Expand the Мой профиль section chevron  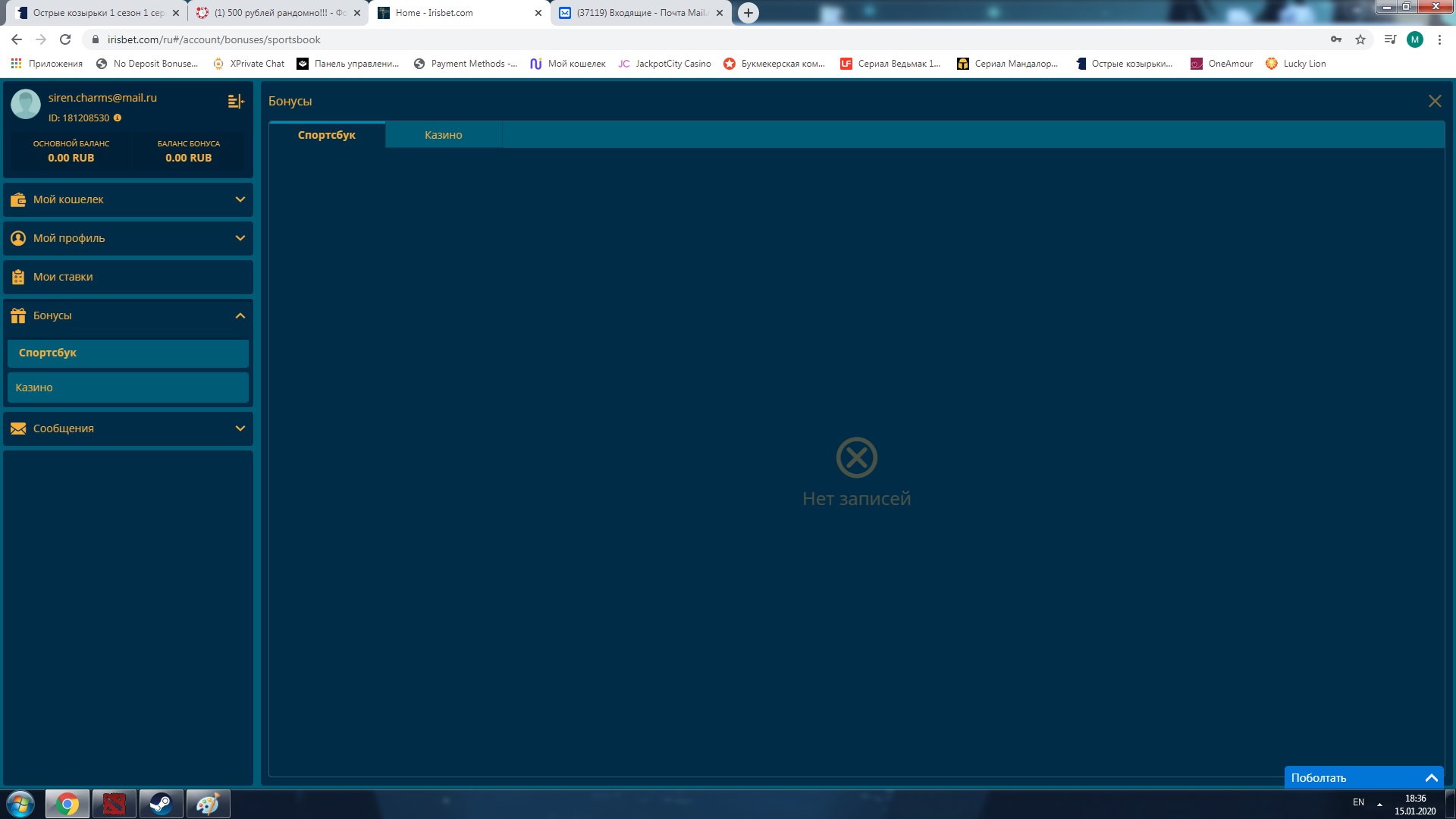(240, 238)
